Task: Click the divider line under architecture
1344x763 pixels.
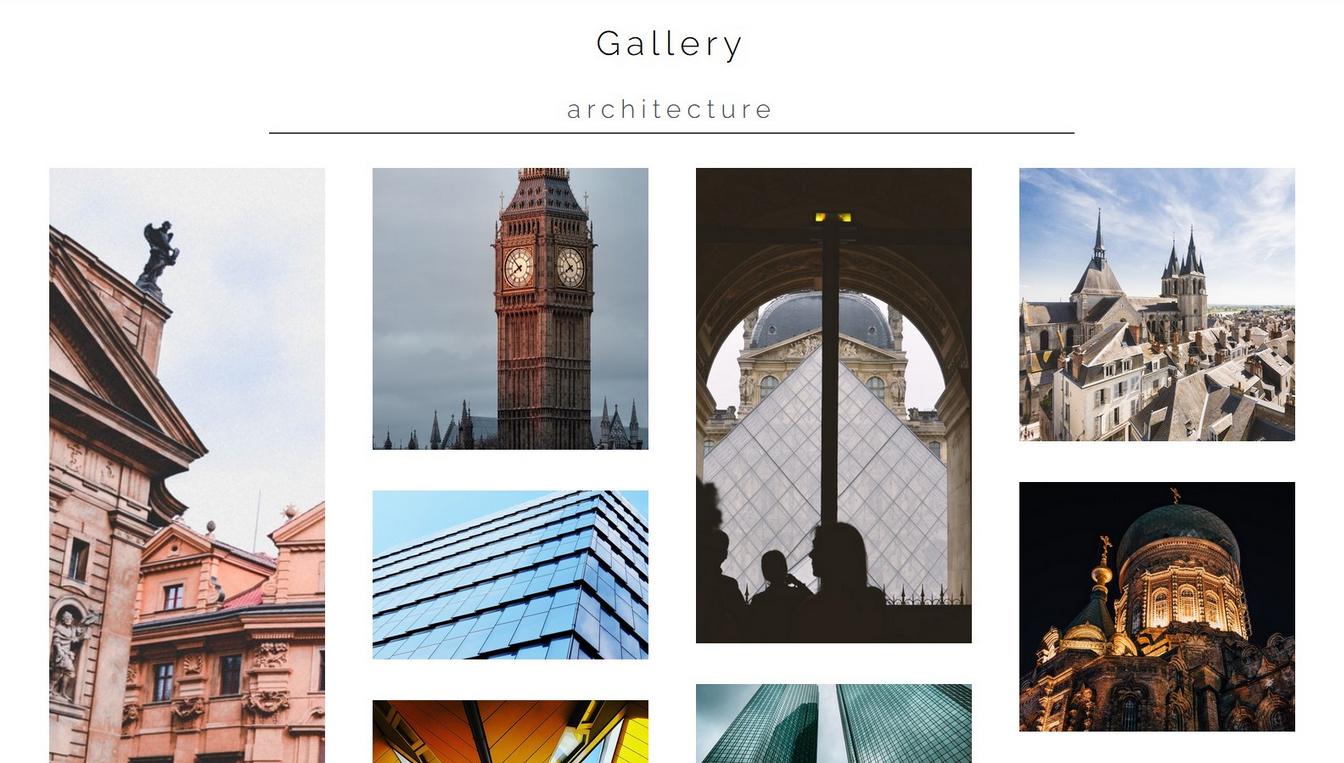Action: tap(671, 132)
